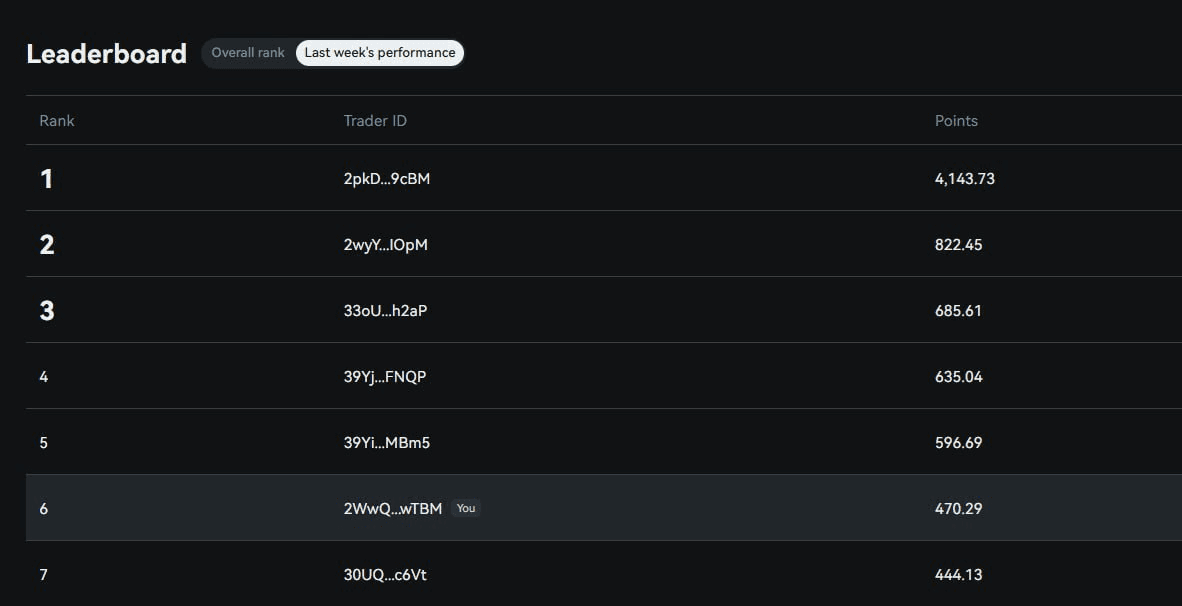The height and width of the screenshot is (606, 1182).
Task: Switch to the Overall rank view
Action: pyautogui.click(x=248, y=53)
